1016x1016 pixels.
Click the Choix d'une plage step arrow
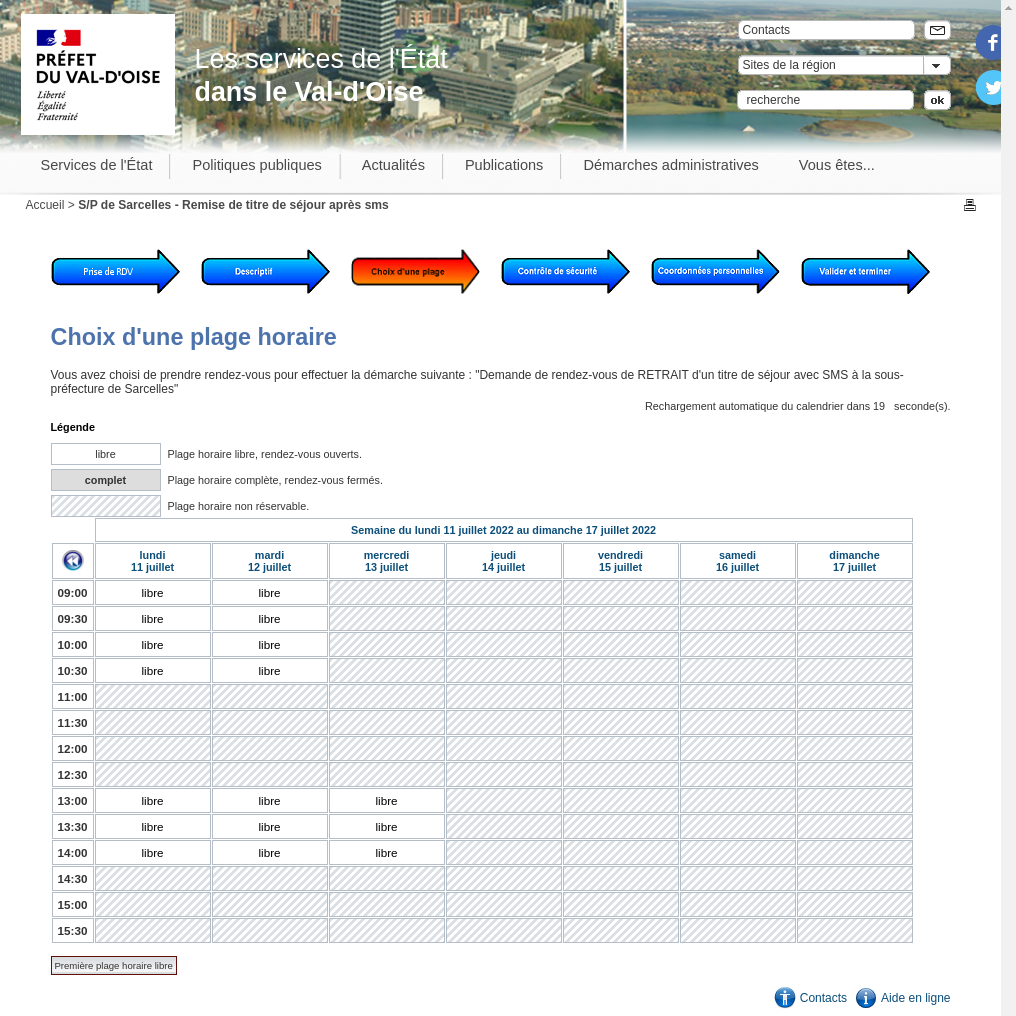[x=415, y=271]
